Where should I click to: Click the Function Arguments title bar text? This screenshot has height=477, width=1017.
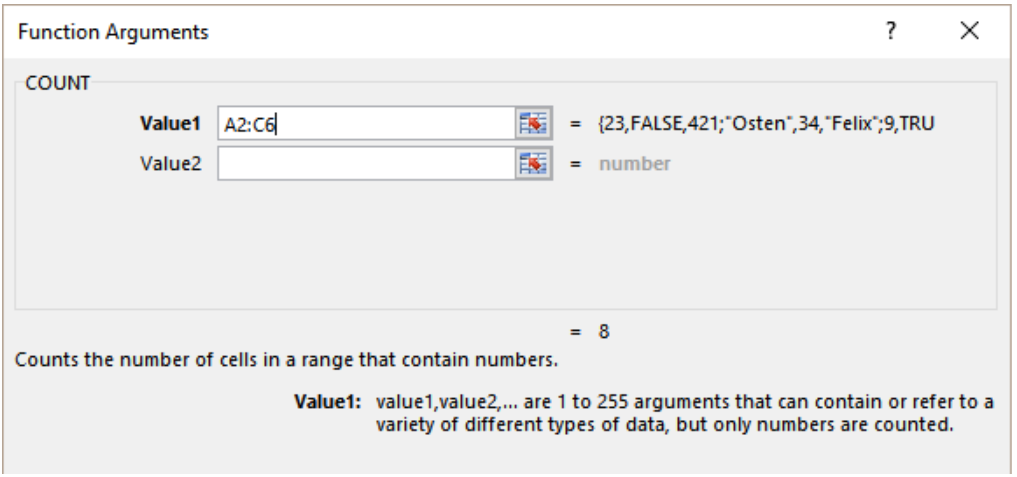pos(114,32)
